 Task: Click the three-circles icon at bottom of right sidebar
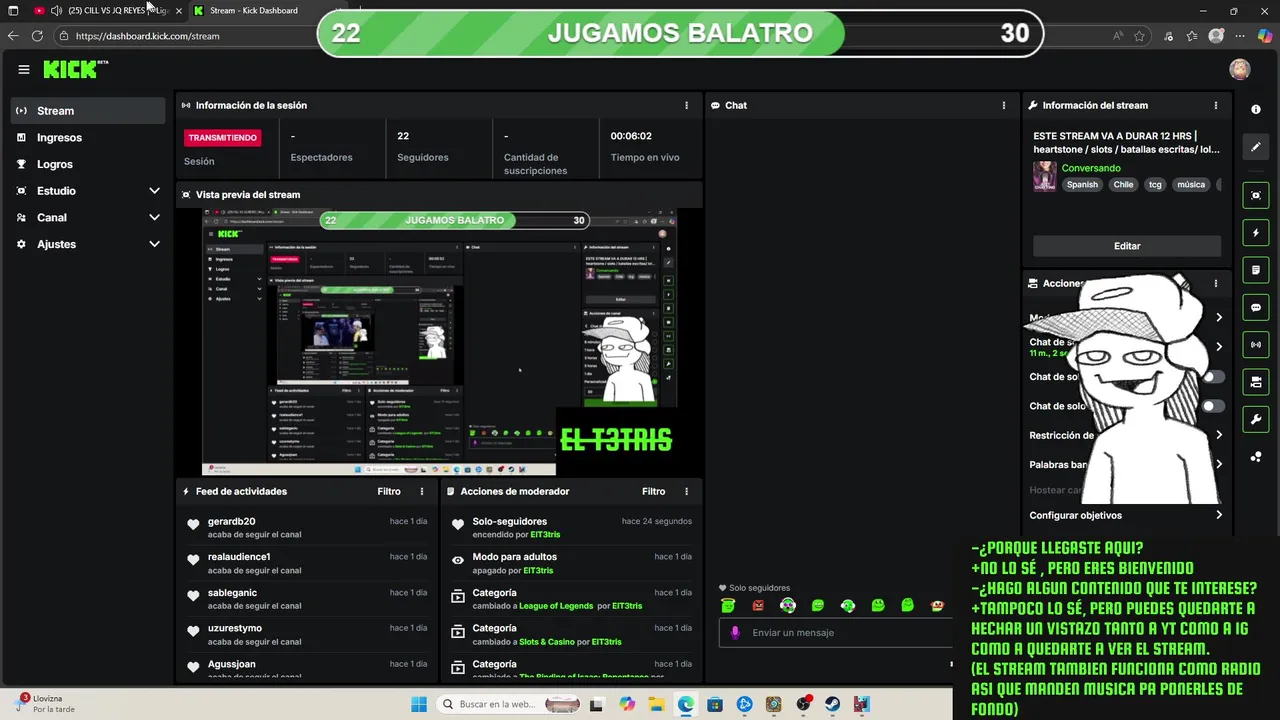click(x=1256, y=457)
